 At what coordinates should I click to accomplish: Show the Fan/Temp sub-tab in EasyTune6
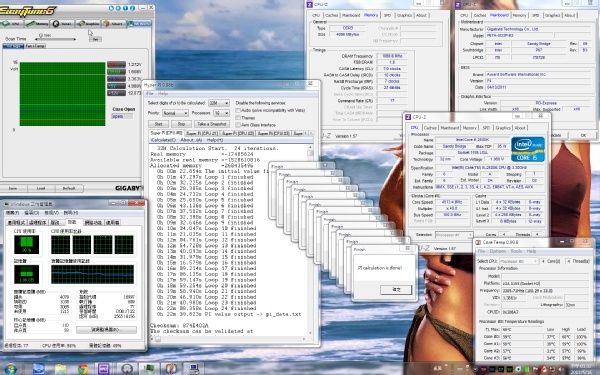pyautogui.click(x=35, y=46)
